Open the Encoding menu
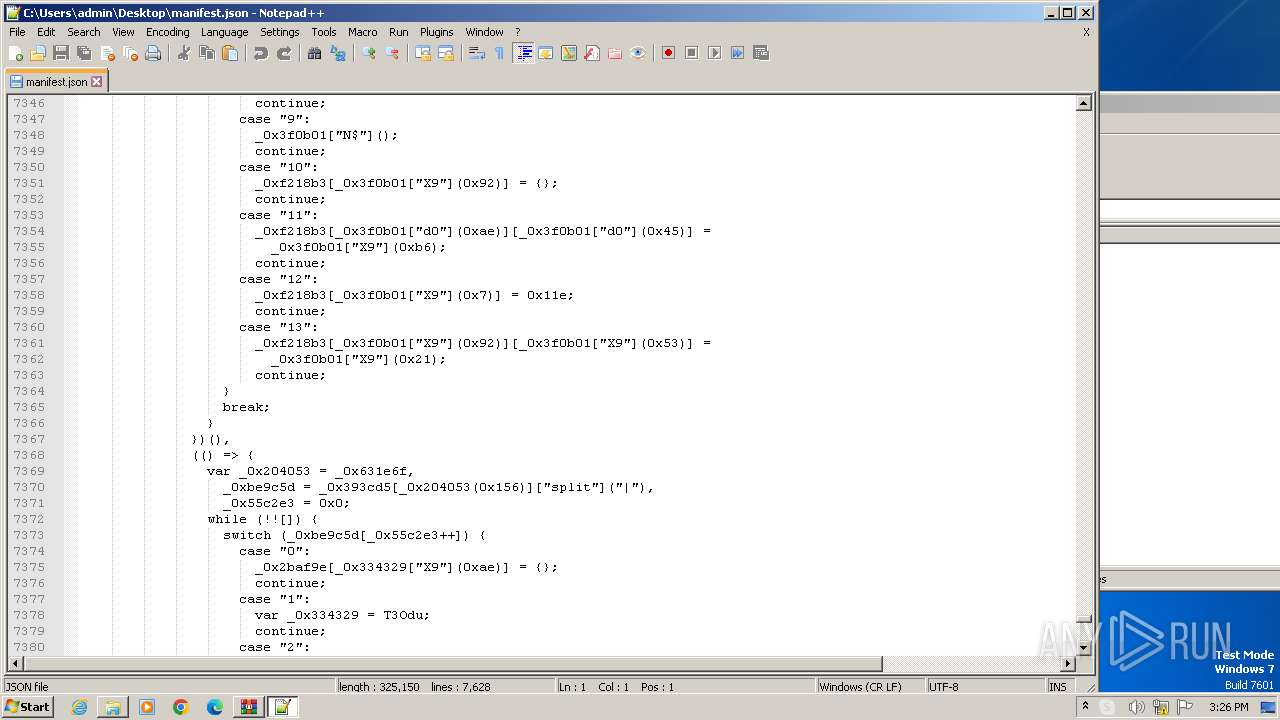The image size is (1280, 720). coord(168,32)
